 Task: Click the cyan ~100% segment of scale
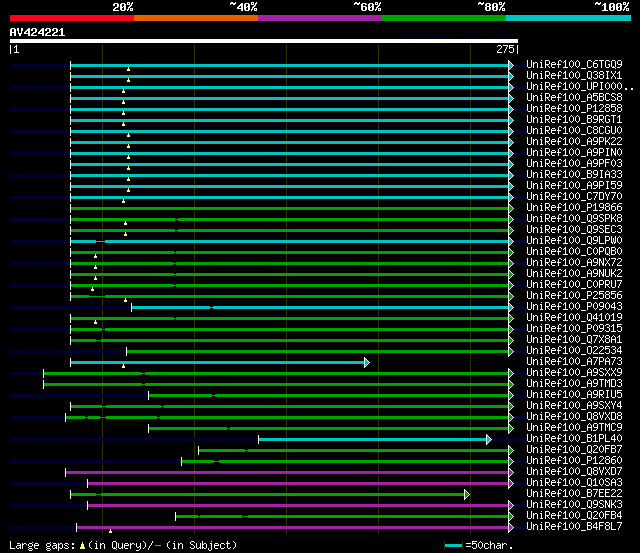pyautogui.click(x=568, y=18)
